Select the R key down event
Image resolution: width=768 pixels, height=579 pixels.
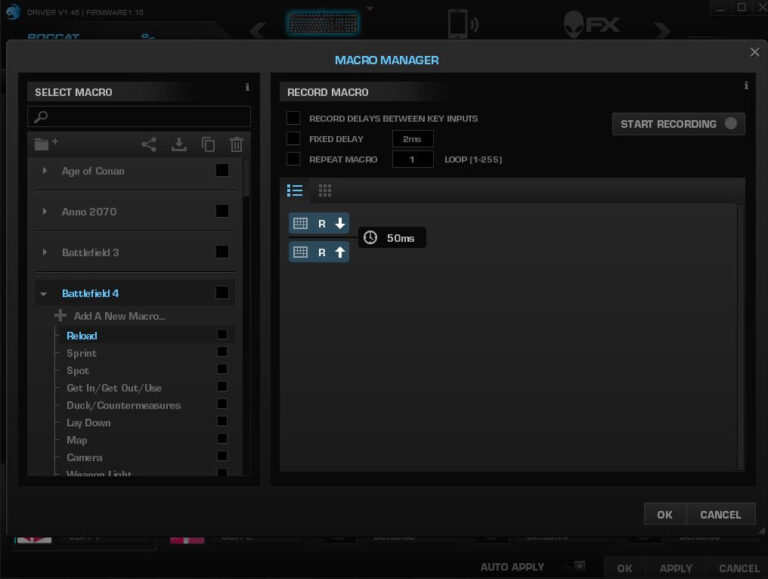[x=319, y=224]
